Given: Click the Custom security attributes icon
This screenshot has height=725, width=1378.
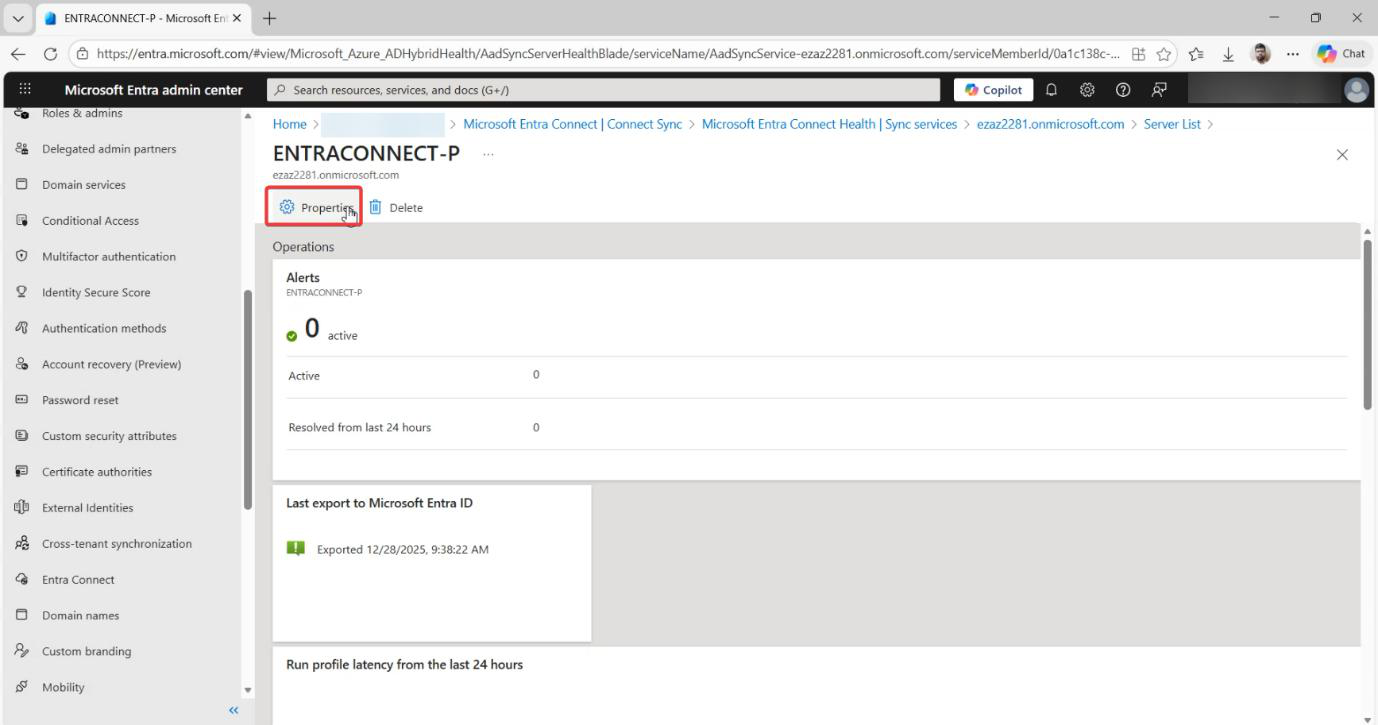Looking at the screenshot, I should pos(21,436).
